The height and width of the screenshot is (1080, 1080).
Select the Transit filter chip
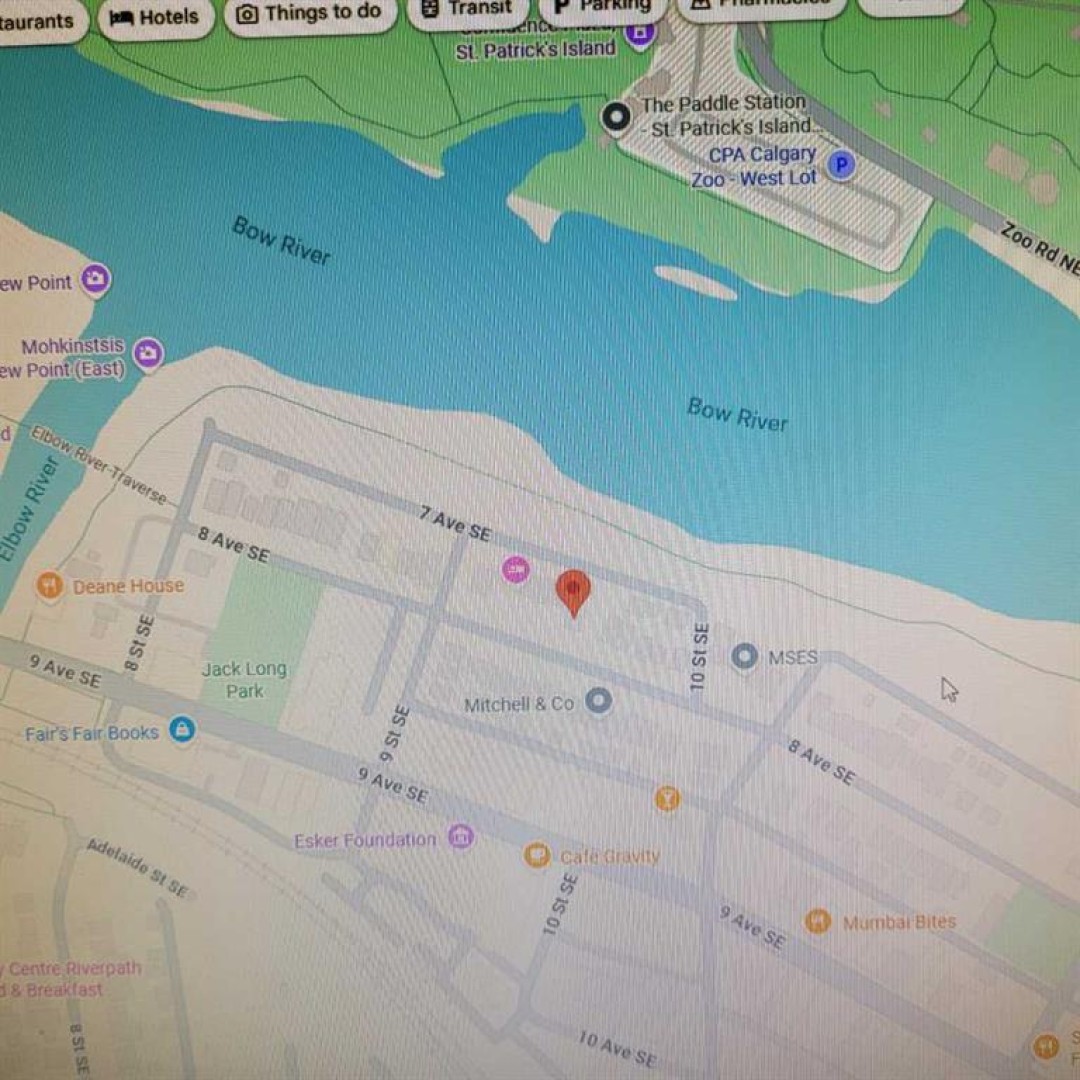pyautogui.click(x=468, y=9)
